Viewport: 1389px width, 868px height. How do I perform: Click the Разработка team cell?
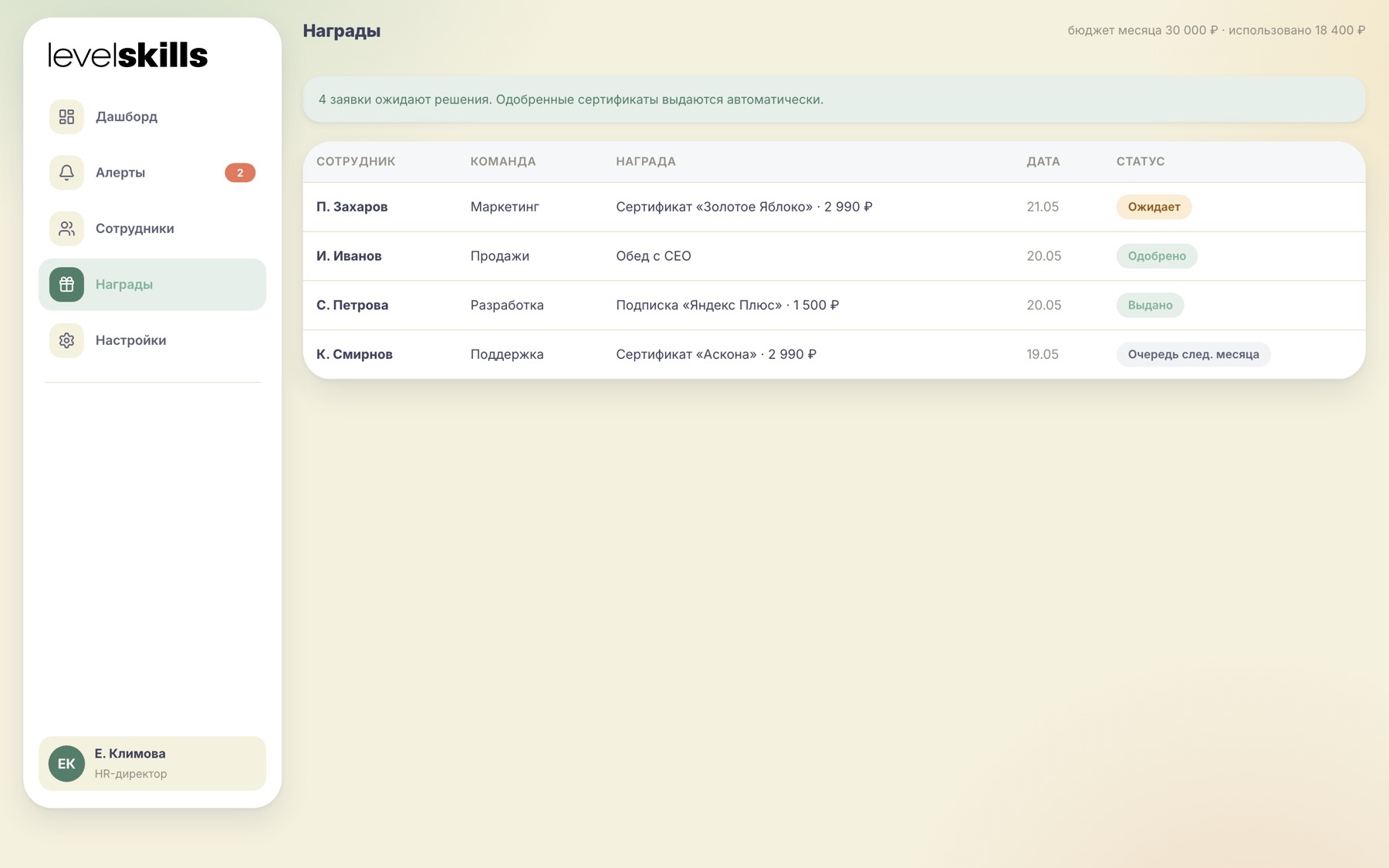[507, 306]
